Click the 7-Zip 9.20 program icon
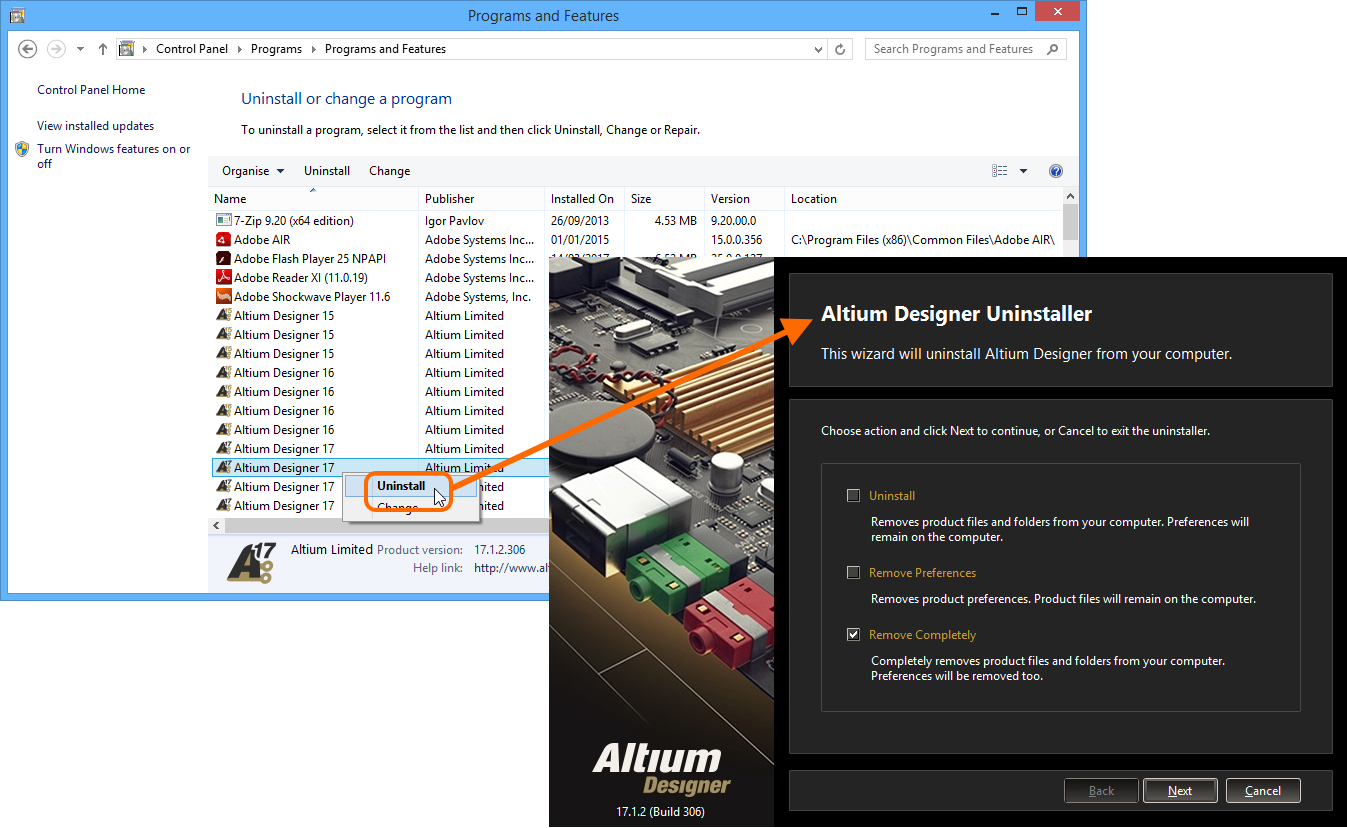The image size is (1347, 828). (224, 221)
